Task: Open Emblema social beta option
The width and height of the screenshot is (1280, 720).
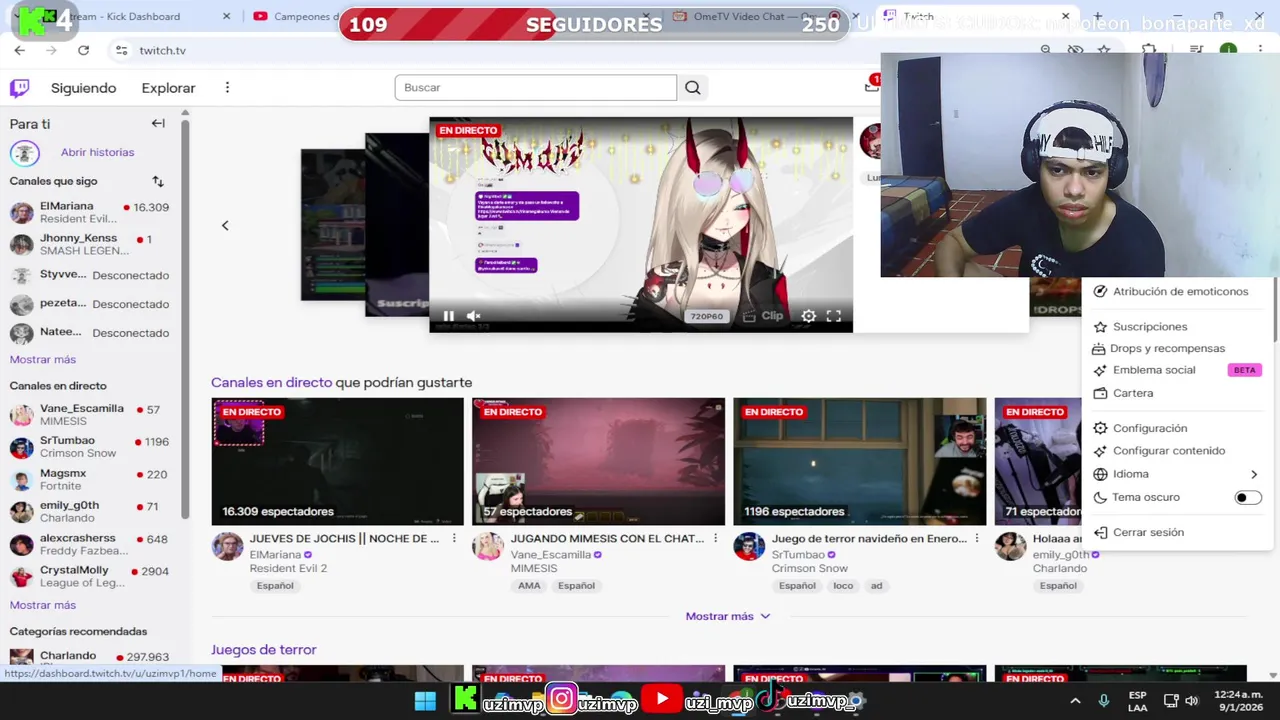Action: pyautogui.click(x=1176, y=370)
